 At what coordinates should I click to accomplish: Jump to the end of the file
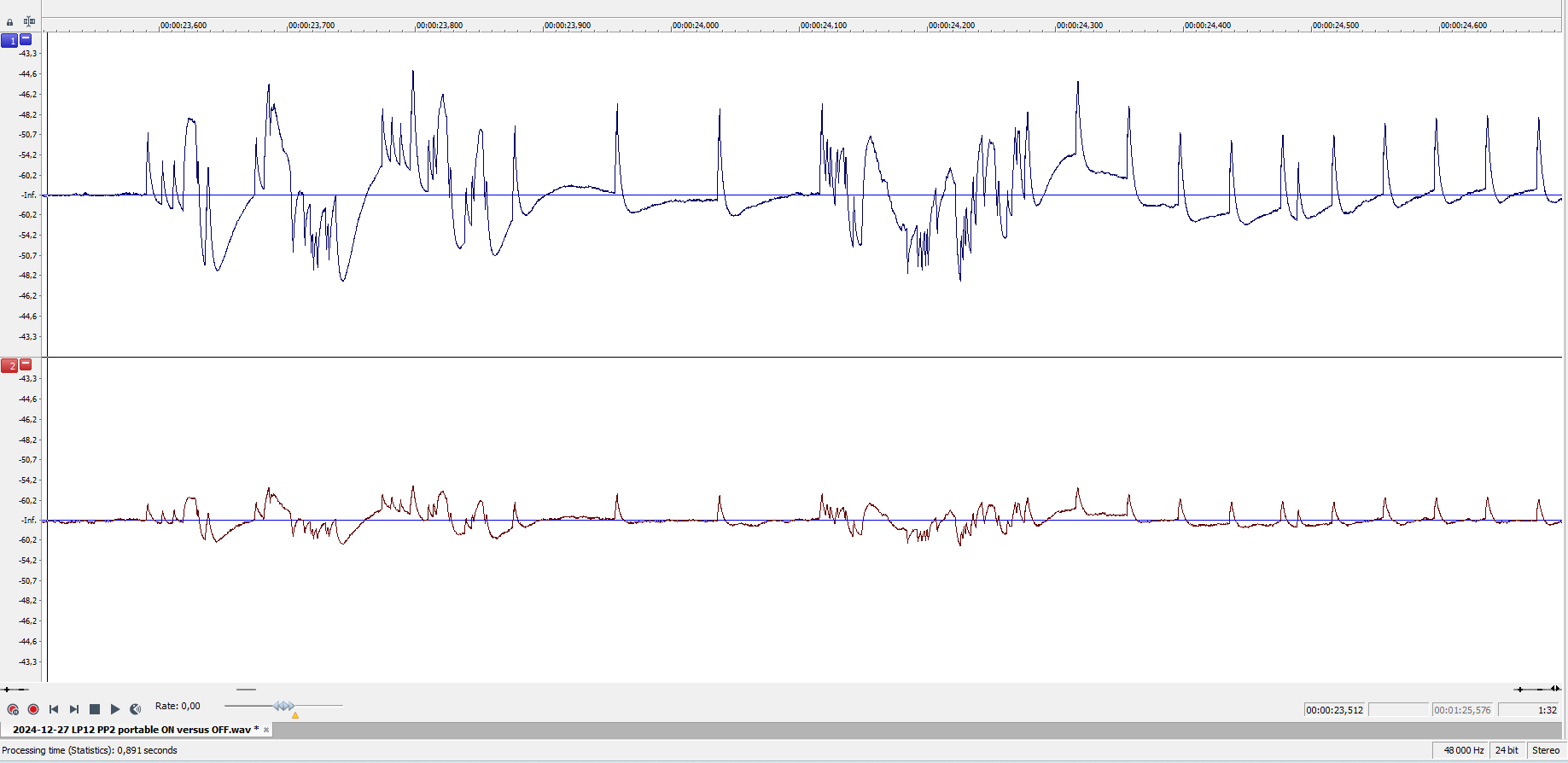coord(74,709)
